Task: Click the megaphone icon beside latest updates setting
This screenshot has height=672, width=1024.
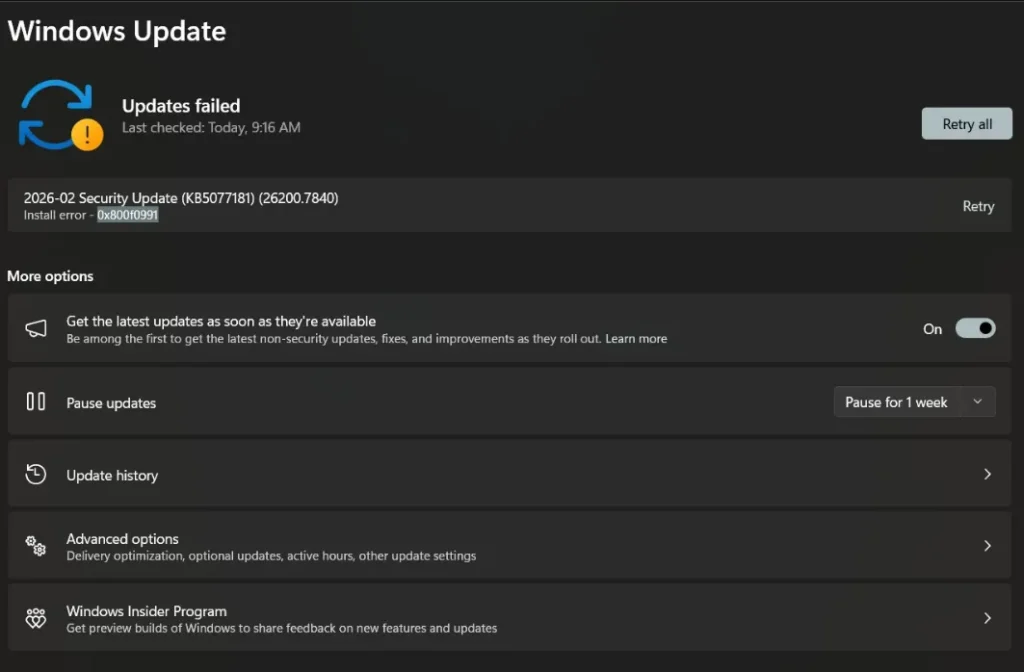Action: pyautogui.click(x=36, y=328)
